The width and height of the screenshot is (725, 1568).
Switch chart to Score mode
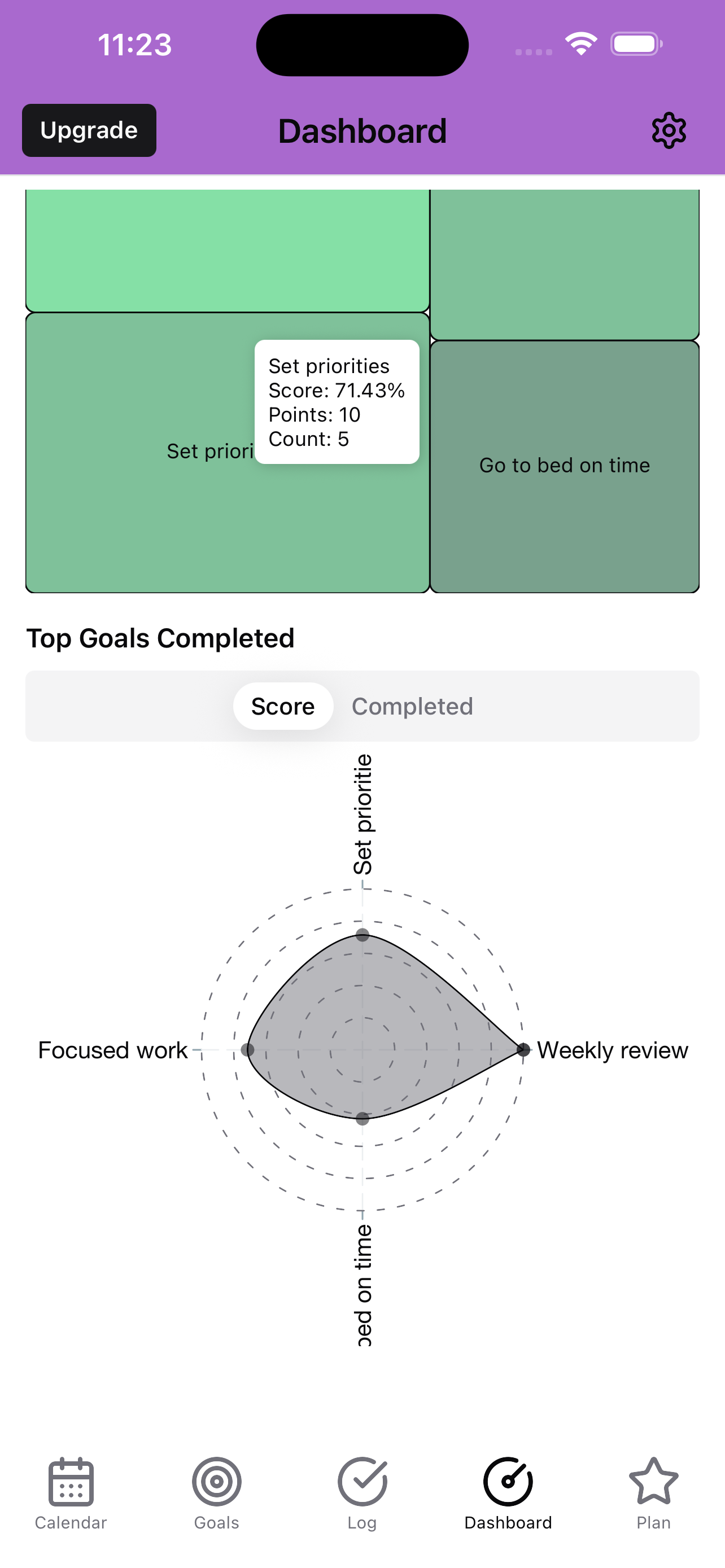pos(283,706)
